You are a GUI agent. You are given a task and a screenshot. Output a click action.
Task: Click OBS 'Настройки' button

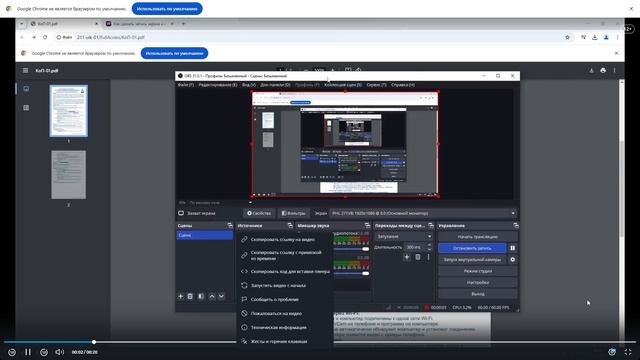click(x=478, y=282)
